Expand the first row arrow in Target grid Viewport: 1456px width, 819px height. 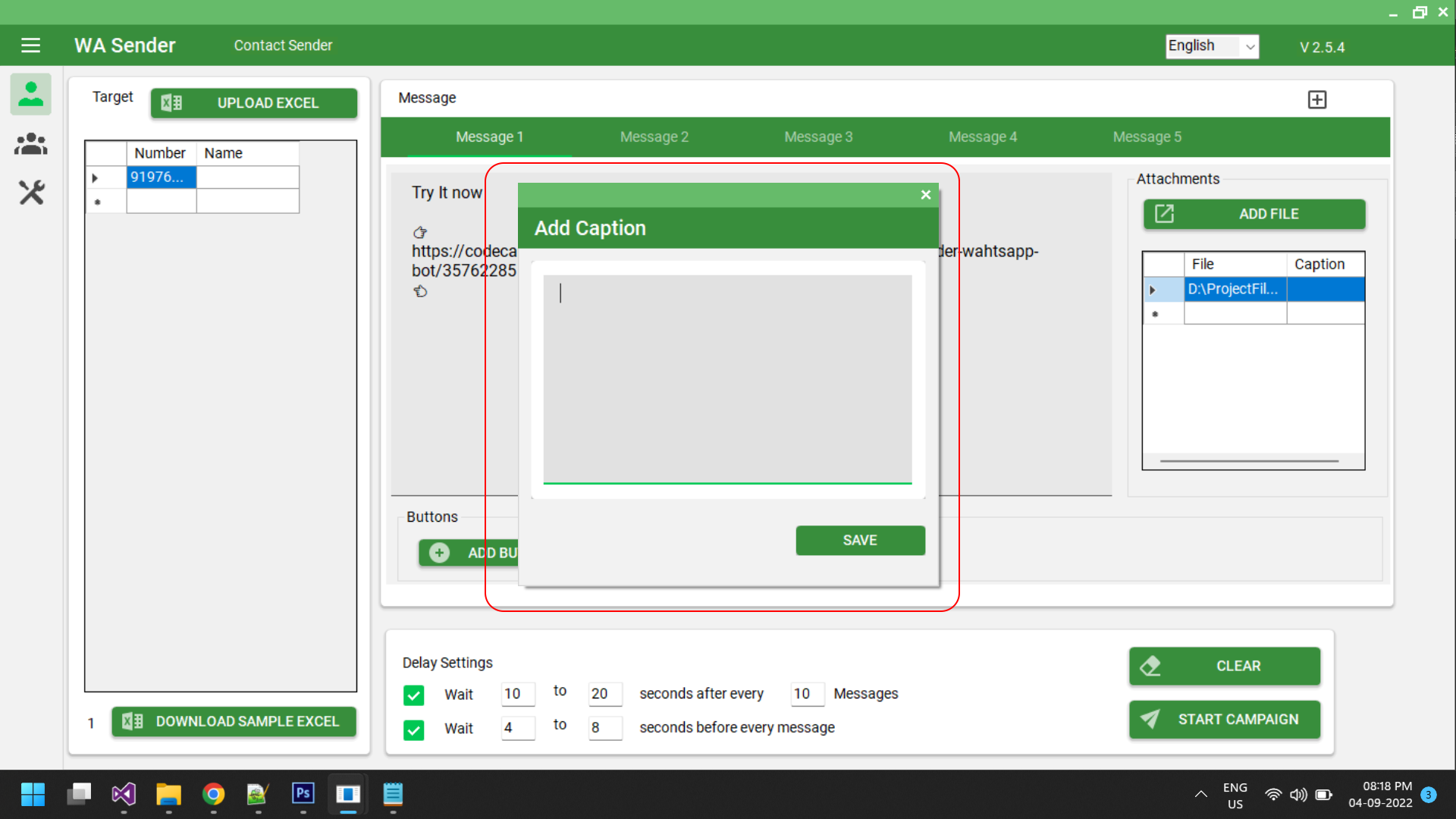[x=96, y=177]
